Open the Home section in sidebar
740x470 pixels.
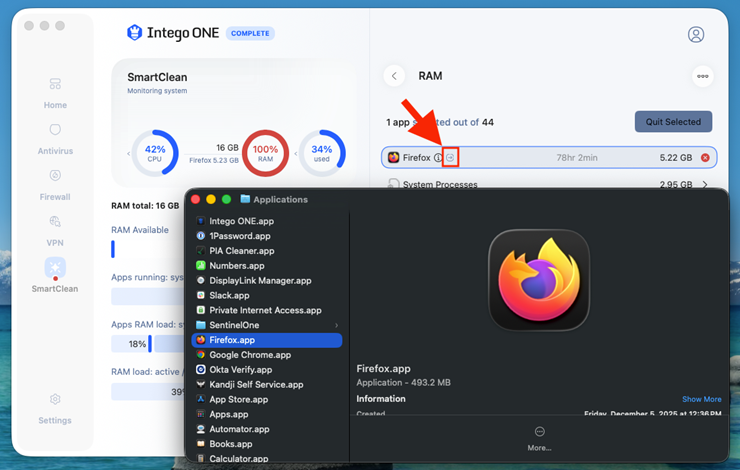(55, 93)
